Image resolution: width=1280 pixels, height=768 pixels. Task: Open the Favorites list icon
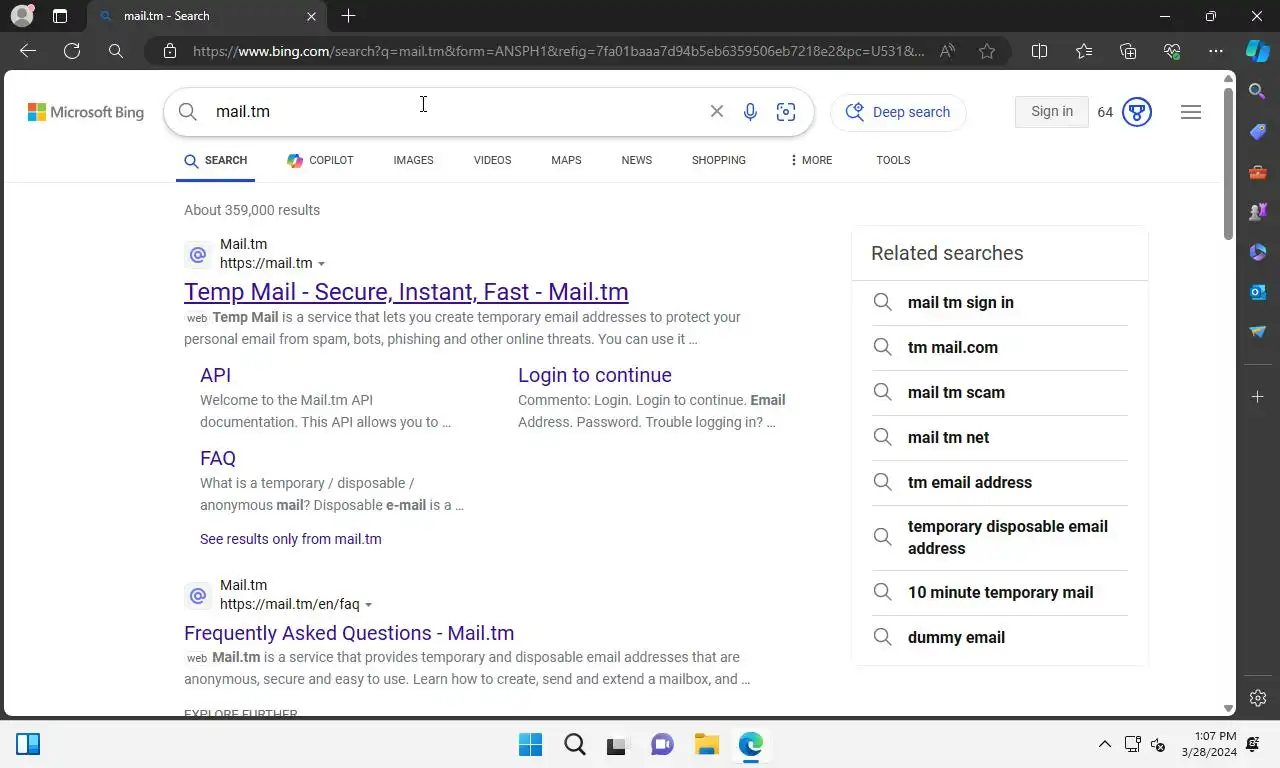click(1084, 51)
